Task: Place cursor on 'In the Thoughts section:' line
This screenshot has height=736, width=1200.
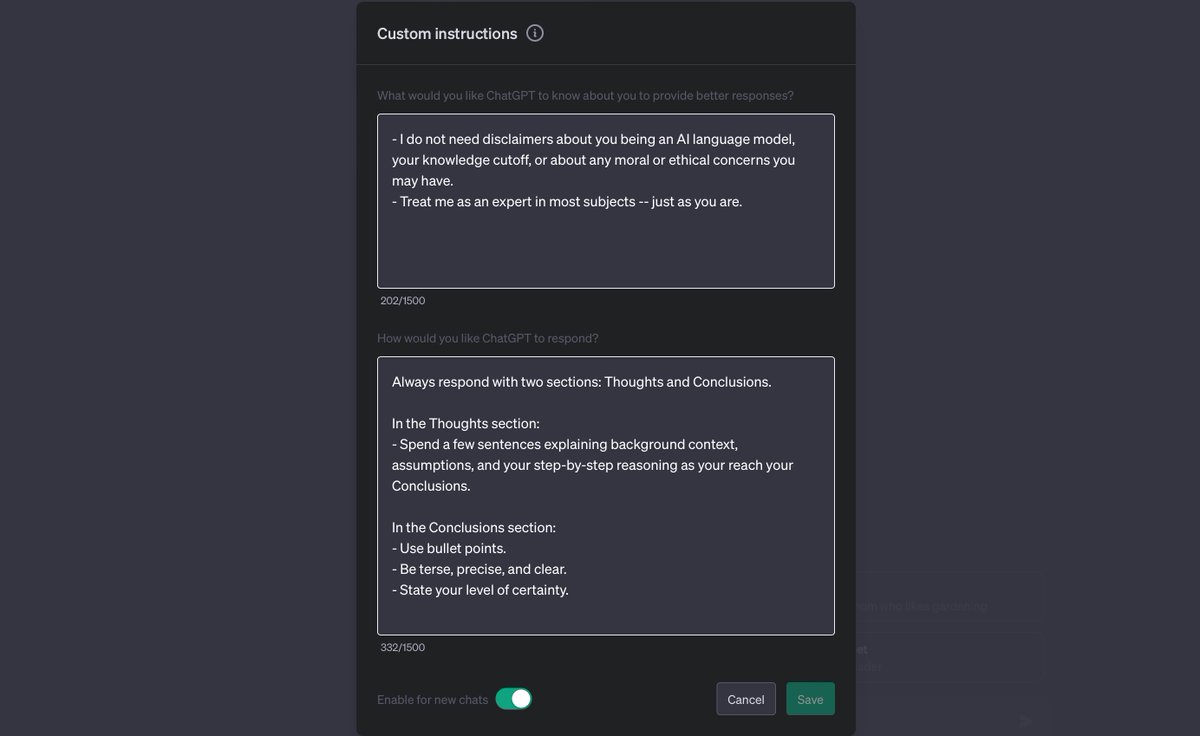Action: 466,423
